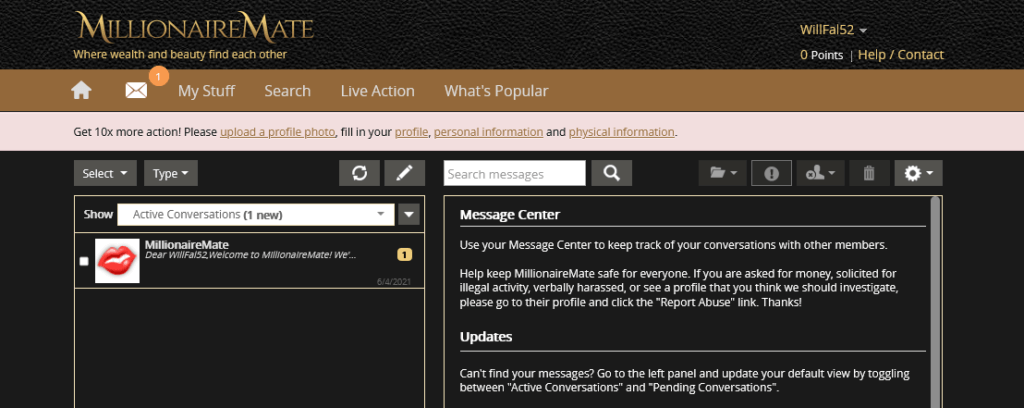Tick the MillionaireMate conversation checkbox

(84, 261)
